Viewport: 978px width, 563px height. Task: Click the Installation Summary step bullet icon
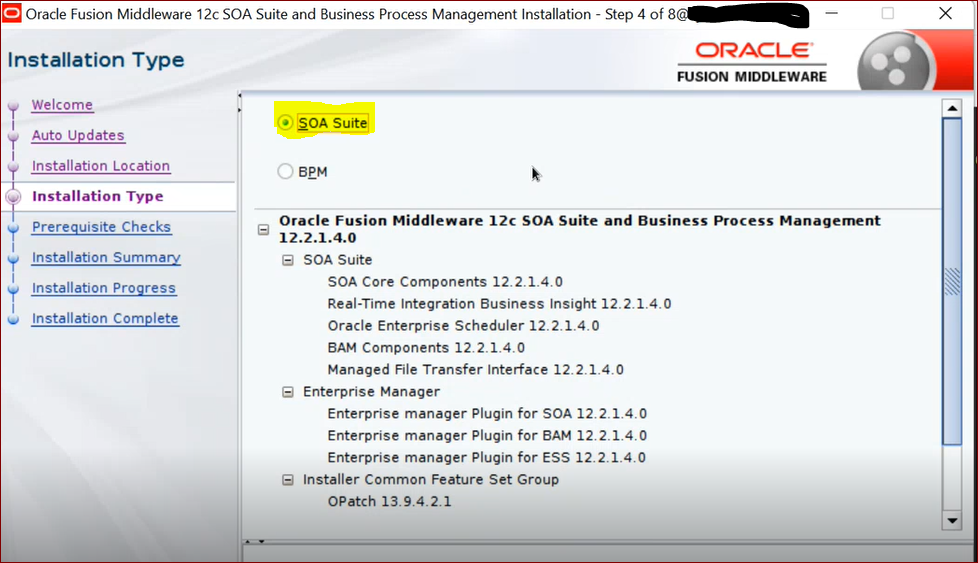coord(13,259)
